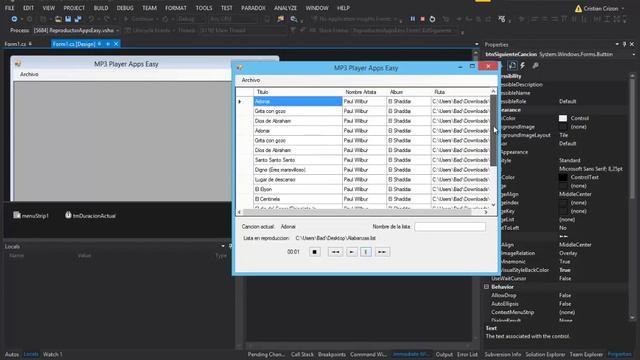Click the black ControlText color swatch

click(563, 177)
